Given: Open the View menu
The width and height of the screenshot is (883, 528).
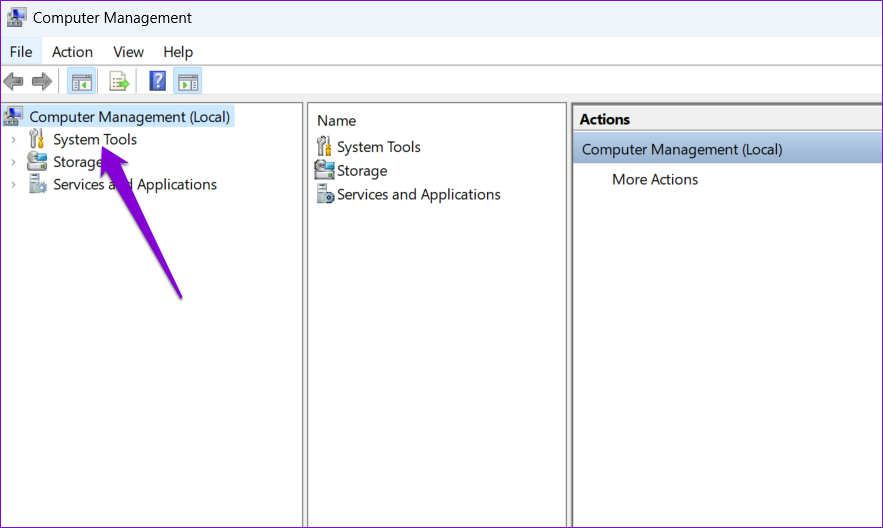Looking at the screenshot, I should pos(128,52).
